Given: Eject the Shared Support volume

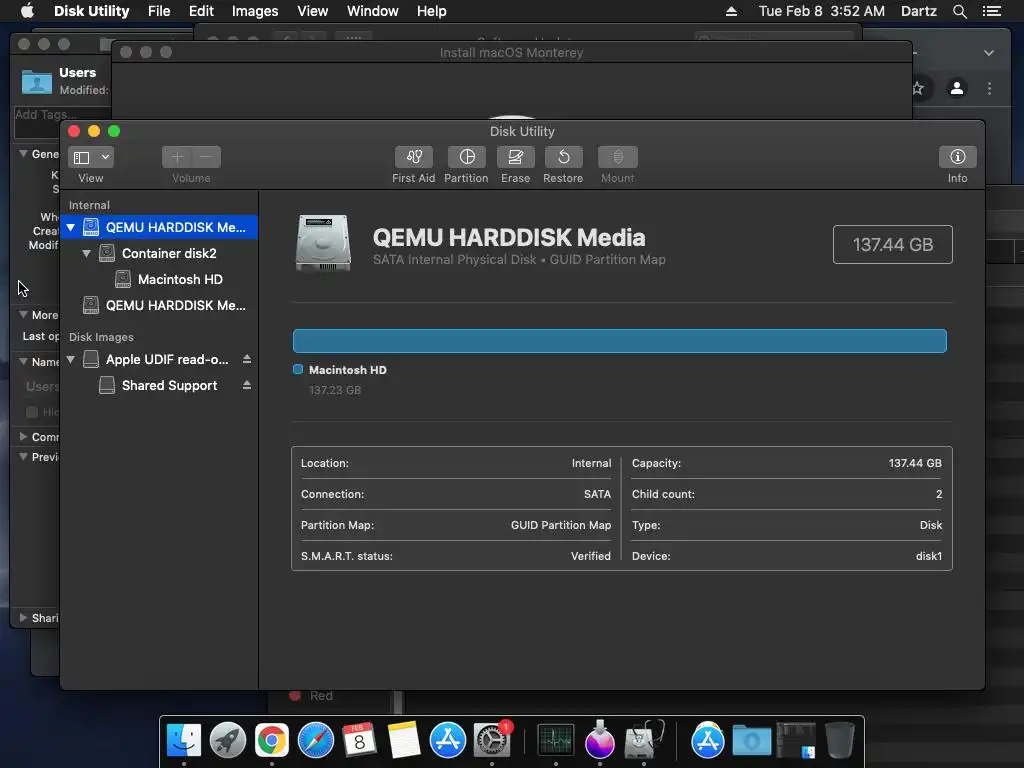Looking at the screenshot, I should pos(247,385).
